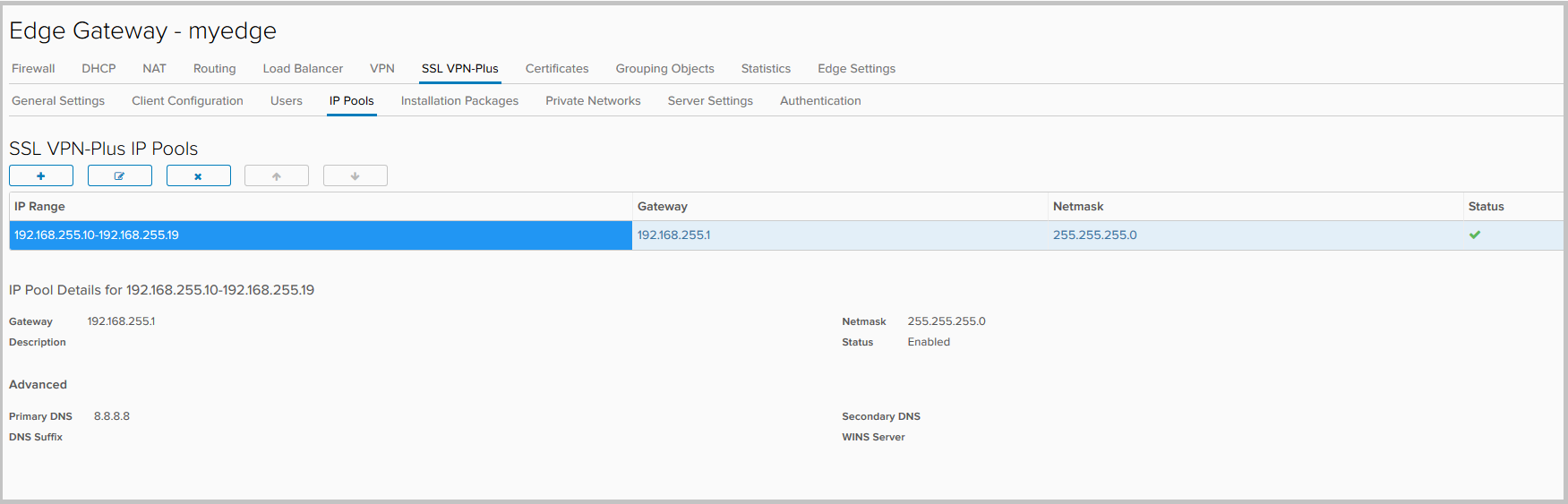The image size is (1568, 504).
Task: Open the Load Balancer tab
Action: tap(303, 69)
